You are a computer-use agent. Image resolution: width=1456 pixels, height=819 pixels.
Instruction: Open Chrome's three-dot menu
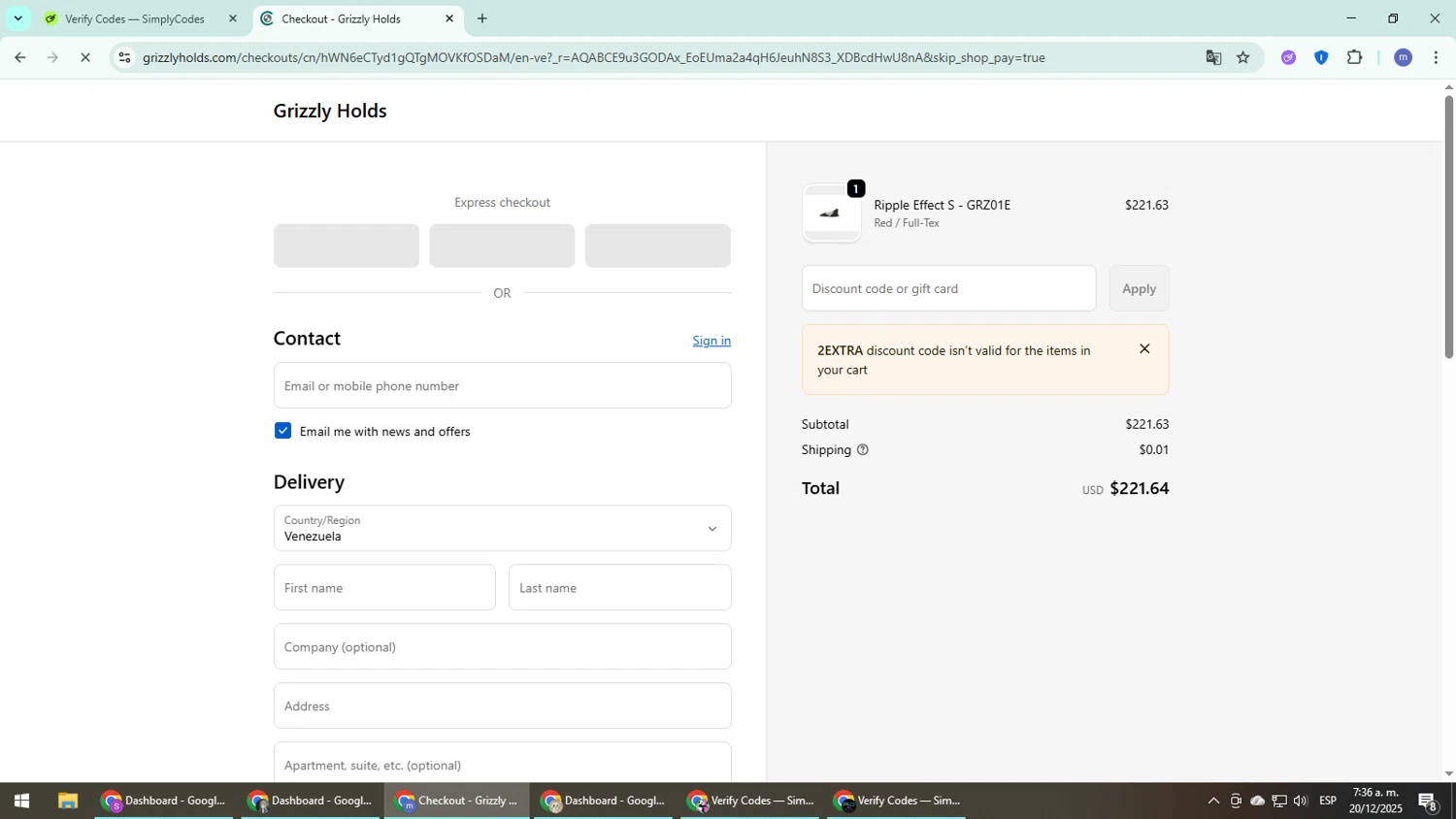click(1436, 57)
